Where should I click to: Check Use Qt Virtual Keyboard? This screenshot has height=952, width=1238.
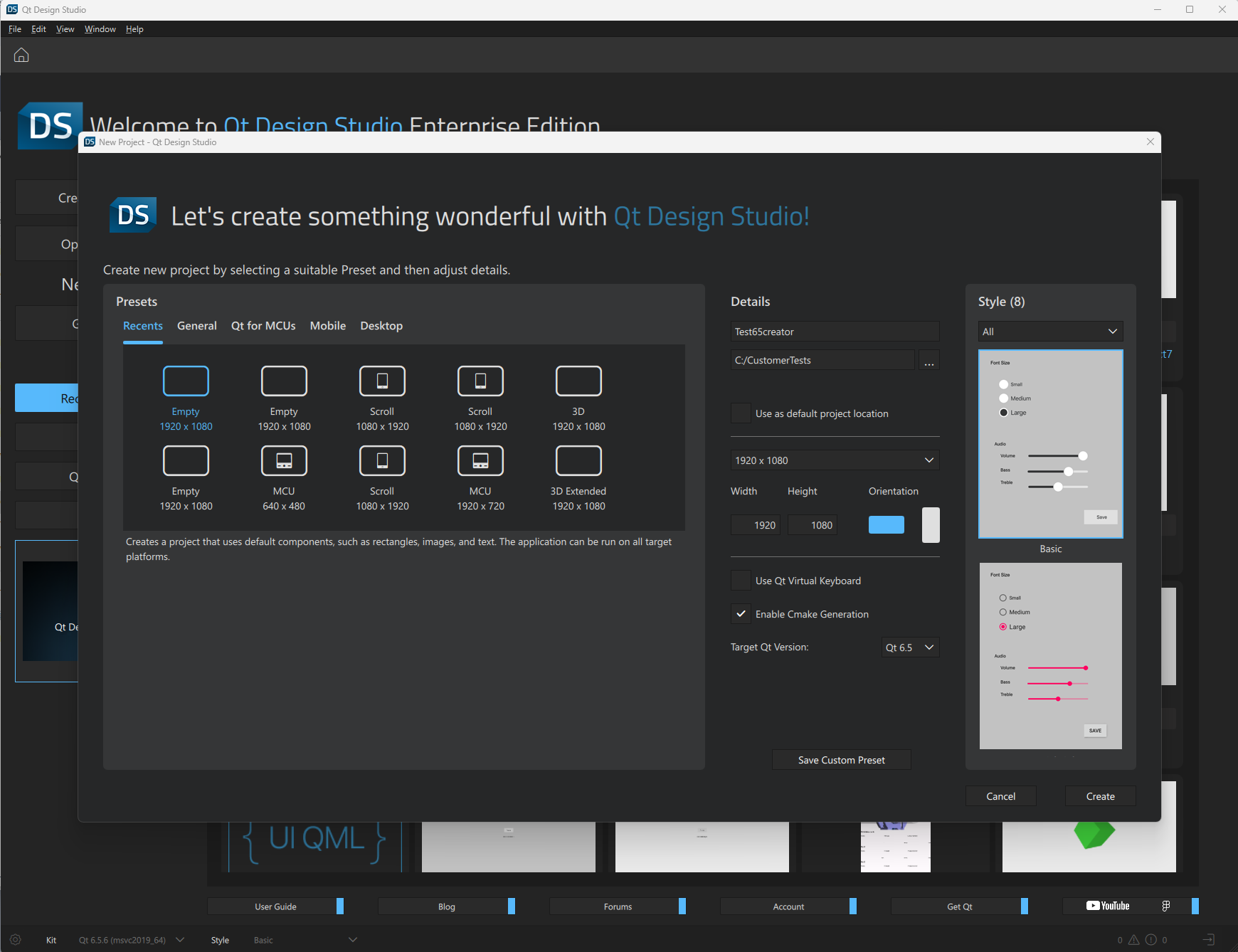pyautogui.click(x=741, y=581)
